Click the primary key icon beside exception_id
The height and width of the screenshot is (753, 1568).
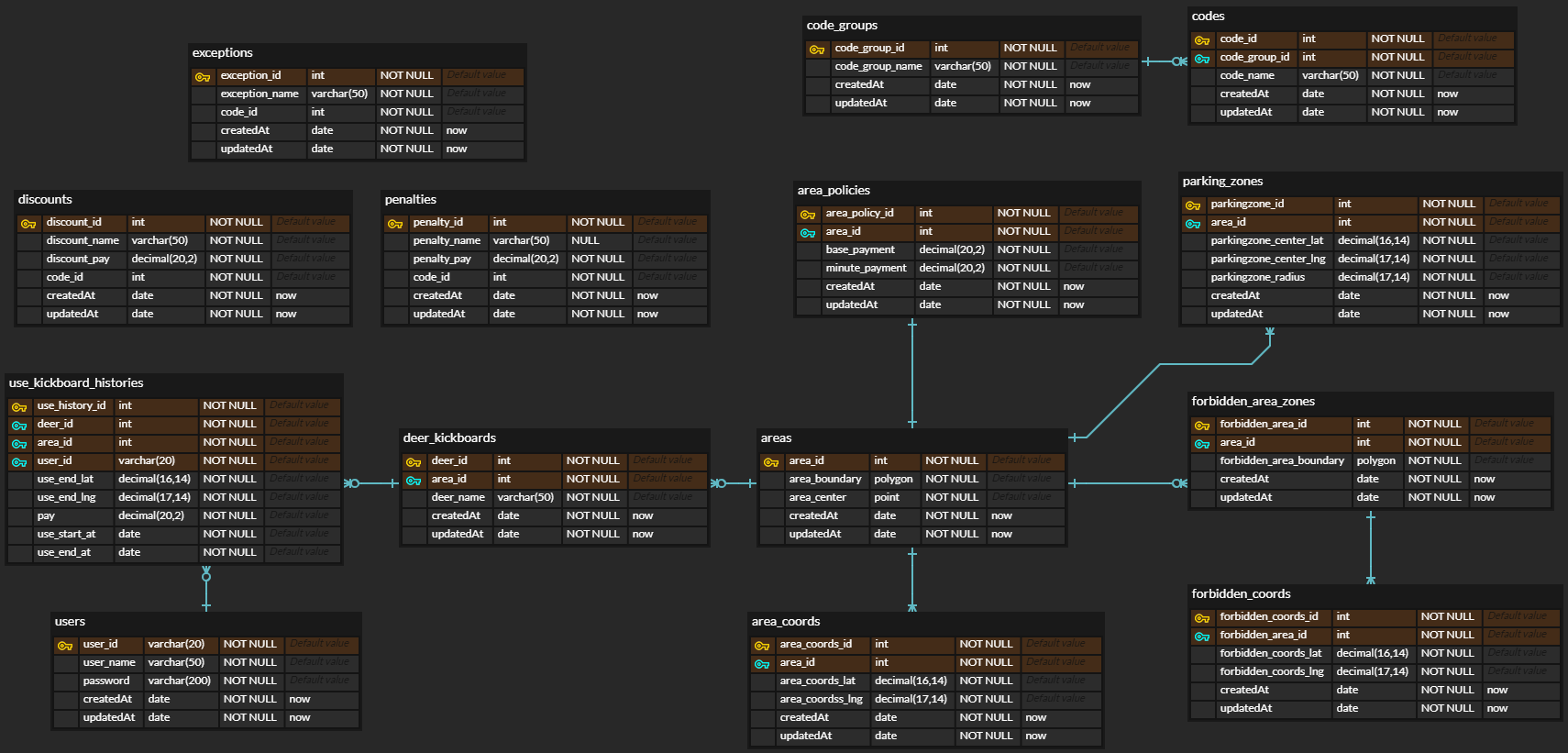point(203,77)
